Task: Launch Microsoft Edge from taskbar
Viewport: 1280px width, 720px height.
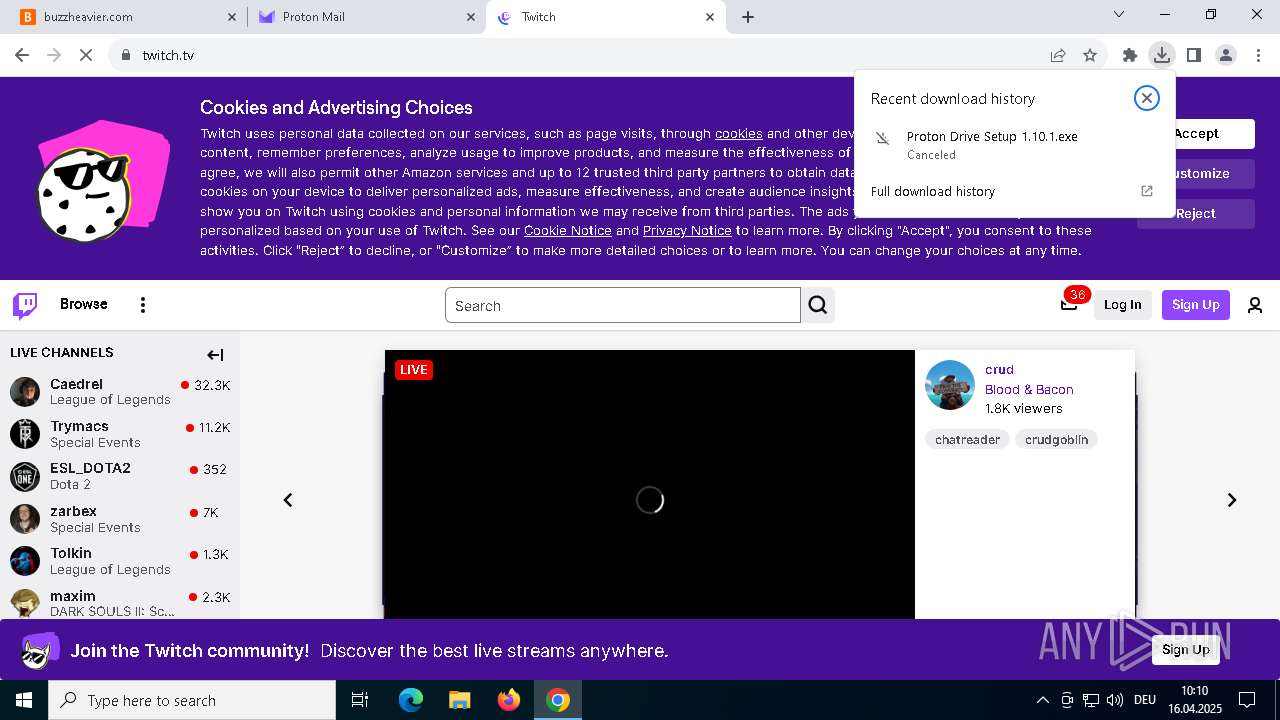Action: tap(411, 700)
